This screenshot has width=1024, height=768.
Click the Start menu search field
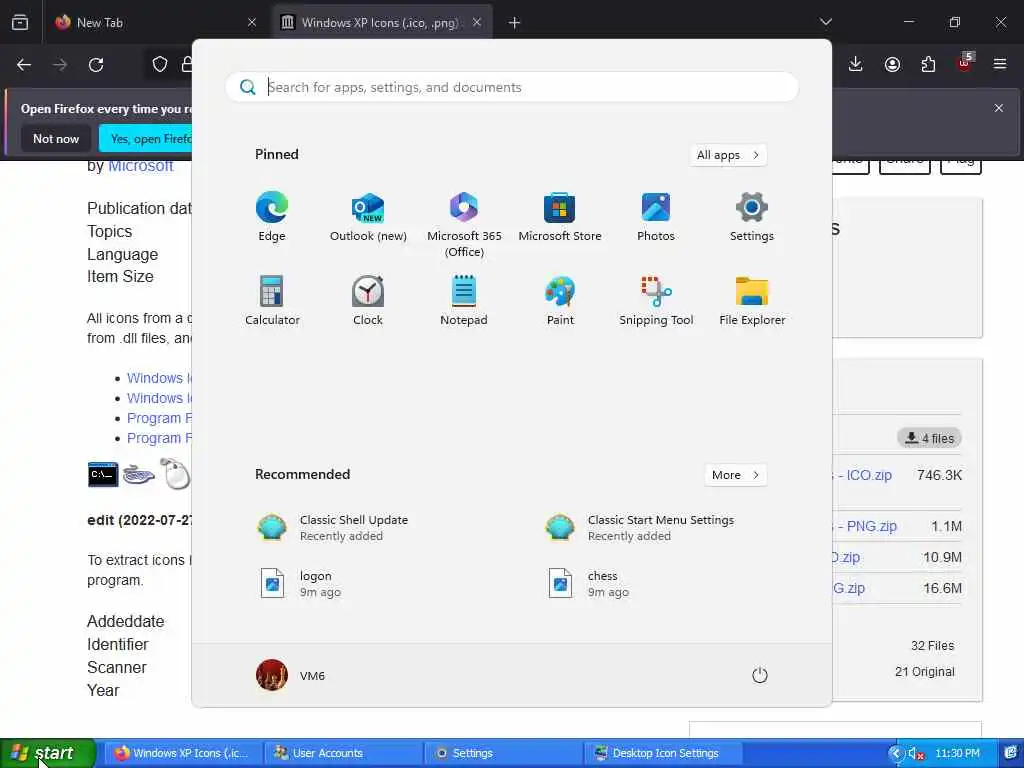tap(512, 87)
